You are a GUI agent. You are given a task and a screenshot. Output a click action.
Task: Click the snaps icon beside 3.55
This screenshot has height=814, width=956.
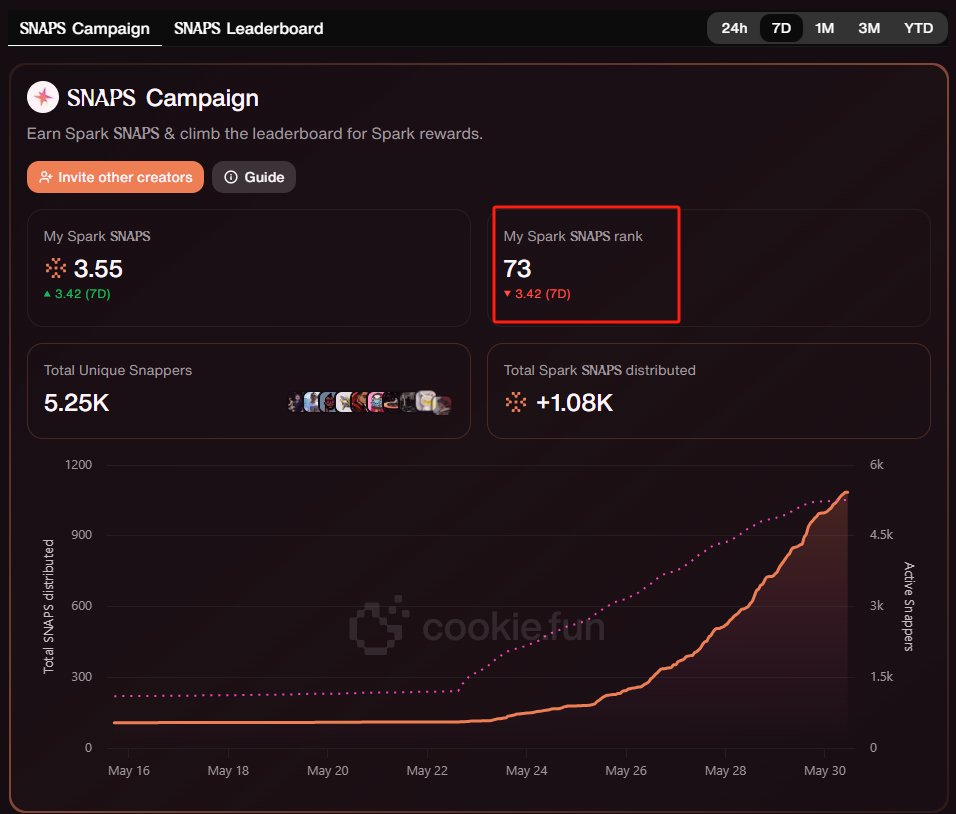[x=55, y=268]
